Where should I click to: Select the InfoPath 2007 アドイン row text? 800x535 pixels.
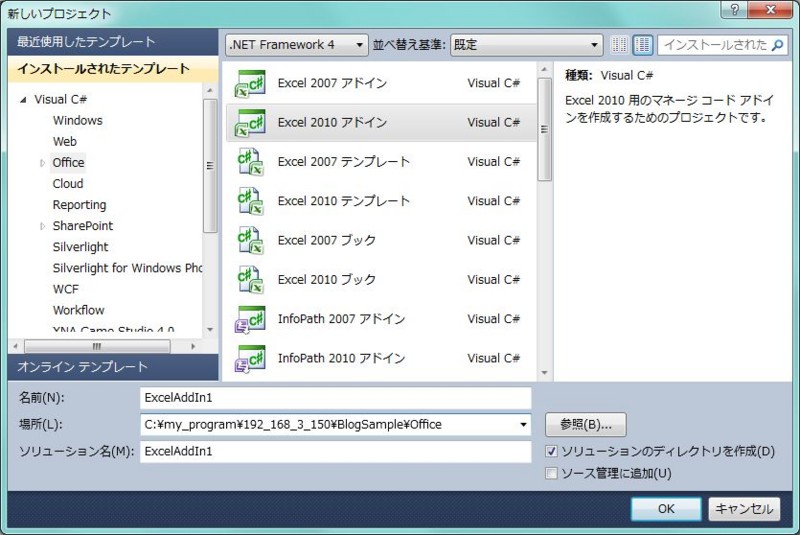341,319
